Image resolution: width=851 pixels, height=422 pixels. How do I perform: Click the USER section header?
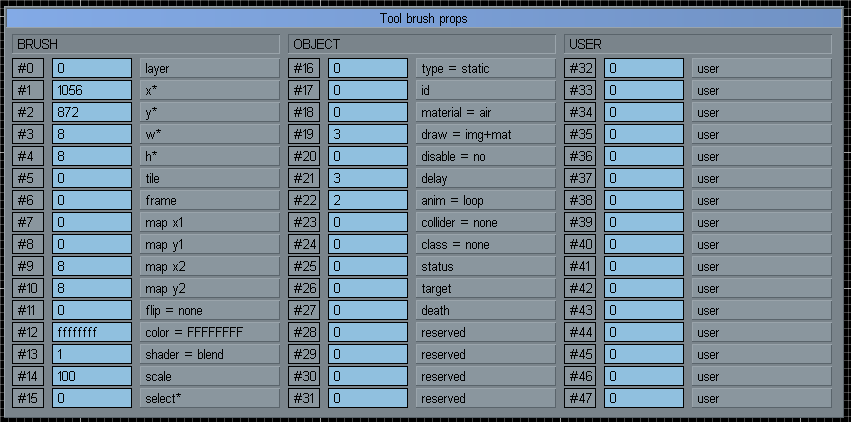tap(698, 45)
